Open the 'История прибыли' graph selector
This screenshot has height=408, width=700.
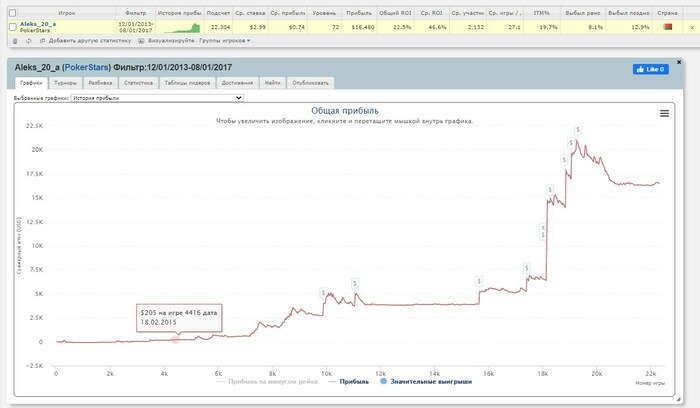(157, 98)
